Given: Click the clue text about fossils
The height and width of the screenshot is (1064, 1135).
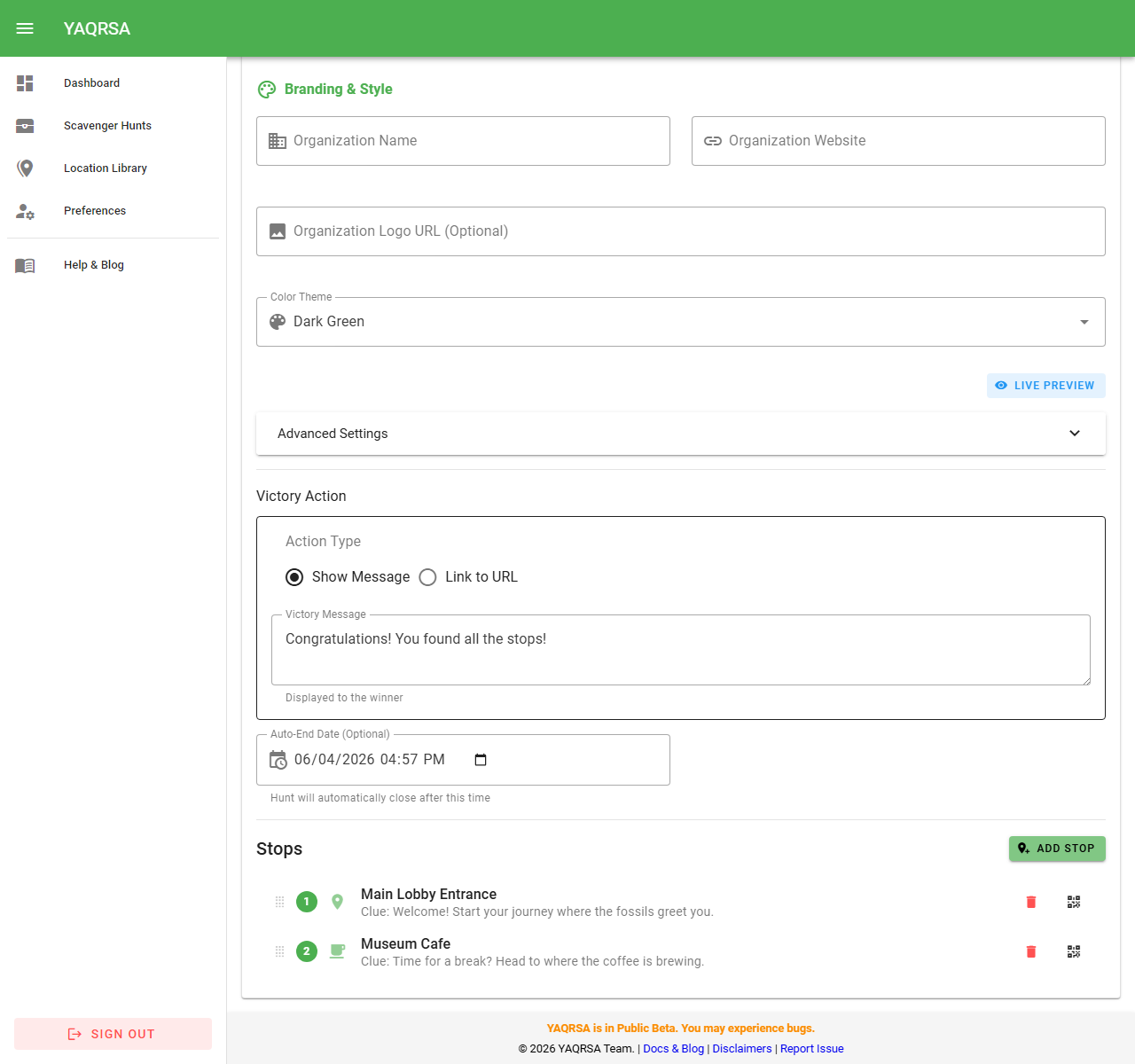Looking at the screenshot, I should pos(537,912).
